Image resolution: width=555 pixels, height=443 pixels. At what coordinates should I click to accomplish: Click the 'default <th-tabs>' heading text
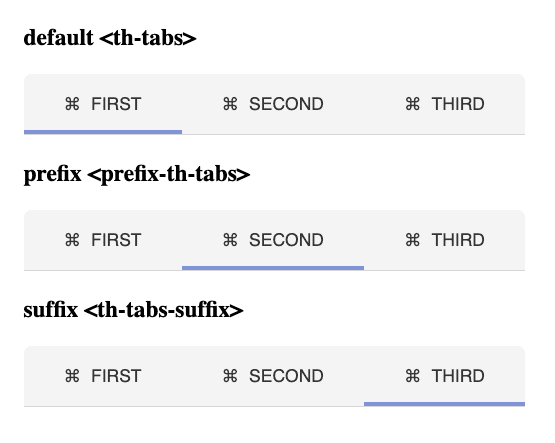pos(110,38)
